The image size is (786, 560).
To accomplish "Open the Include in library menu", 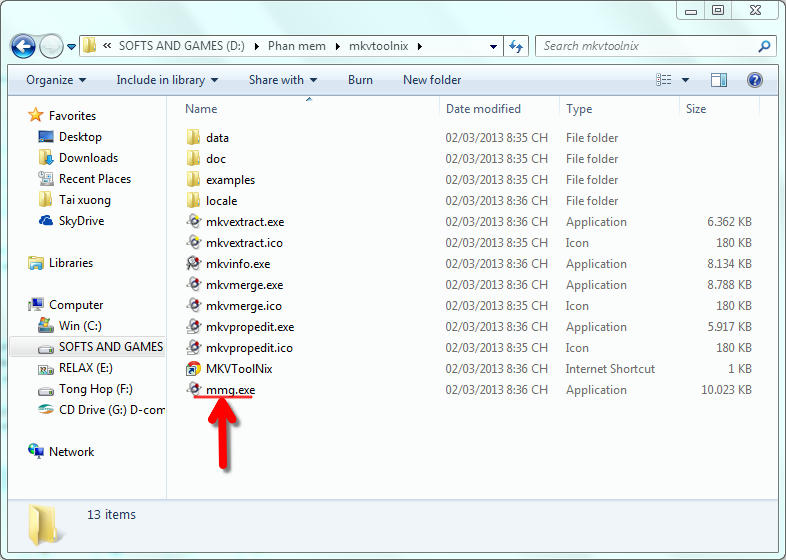I will (x=167, y=80).
